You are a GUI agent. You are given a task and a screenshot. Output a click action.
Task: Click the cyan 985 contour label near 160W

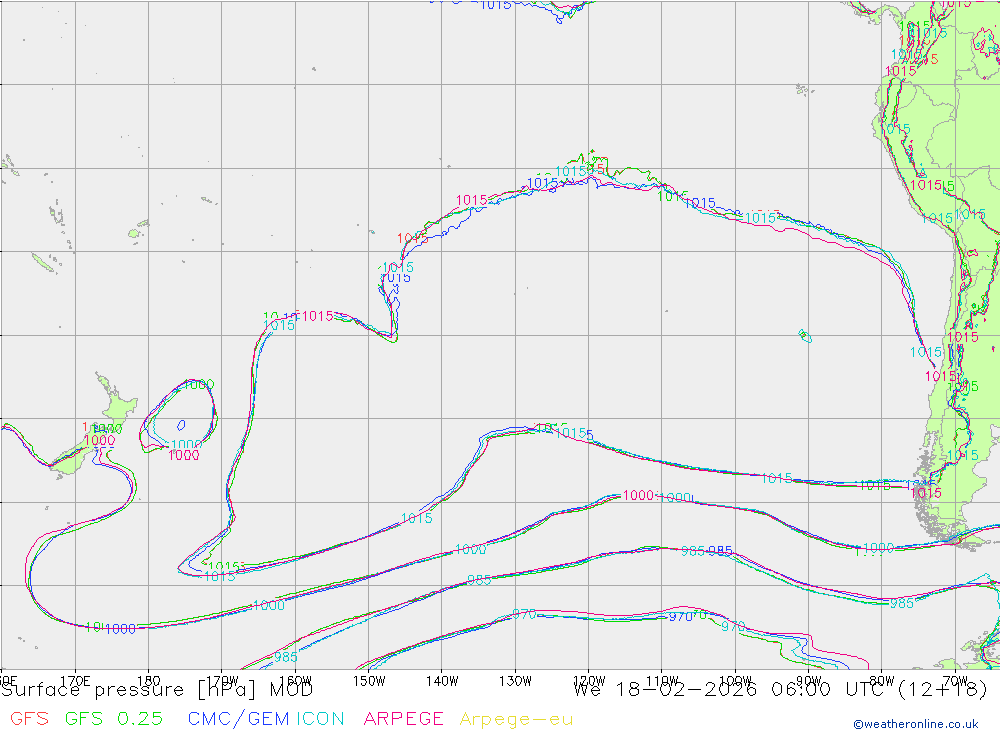point(286,656)
